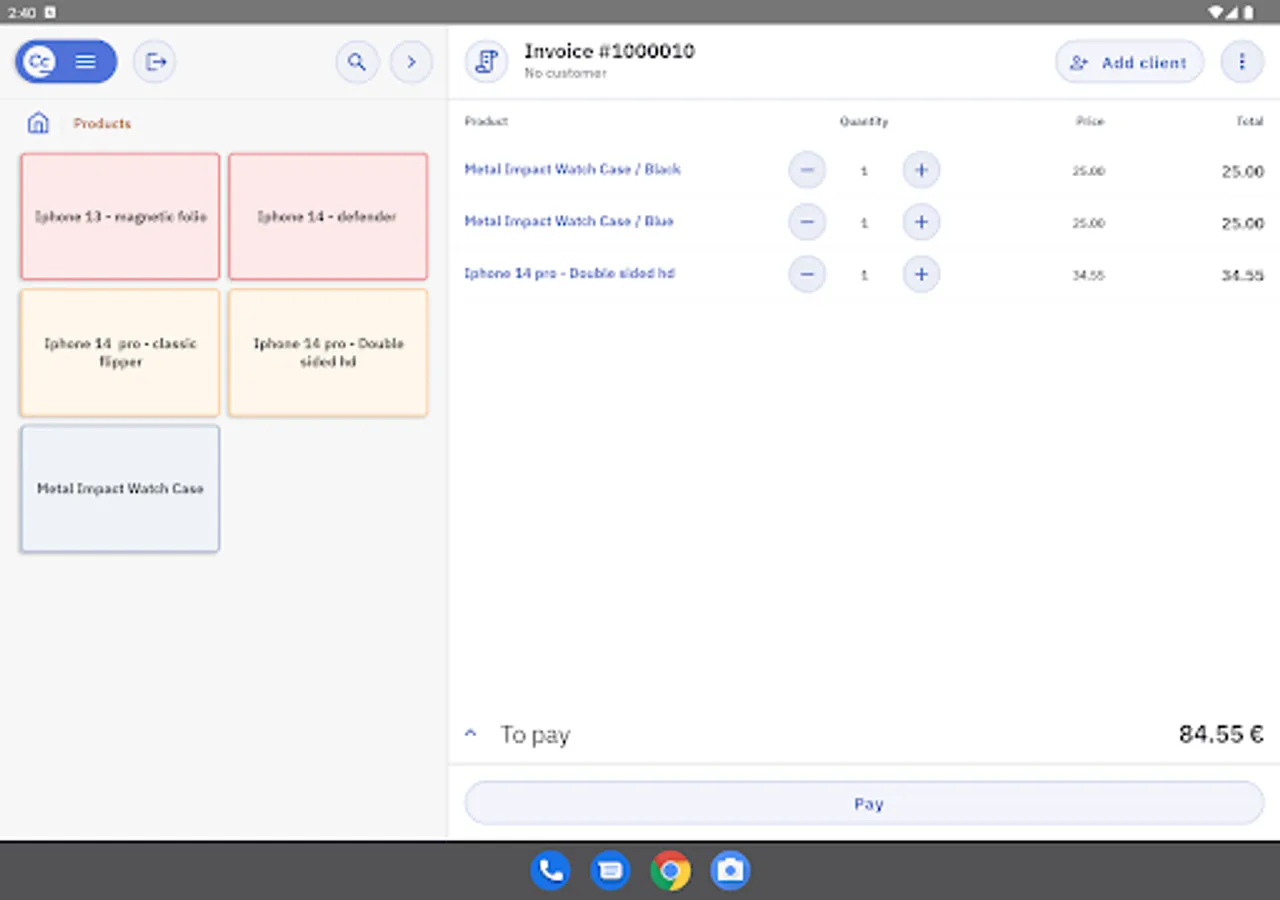Launch Chrome from the taskbar
The image size is (1280, 900).
pos(670,871)
